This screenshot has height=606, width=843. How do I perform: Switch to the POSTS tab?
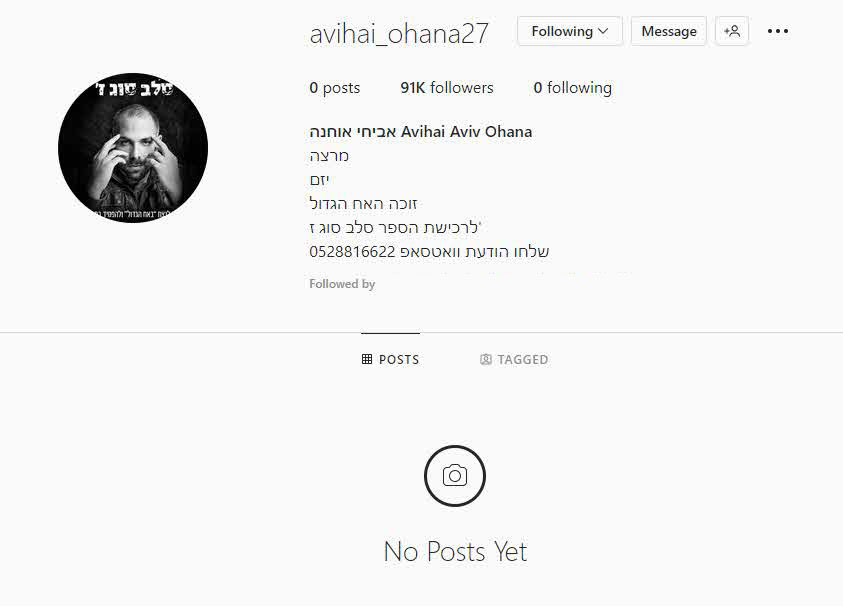pos(390,359)
